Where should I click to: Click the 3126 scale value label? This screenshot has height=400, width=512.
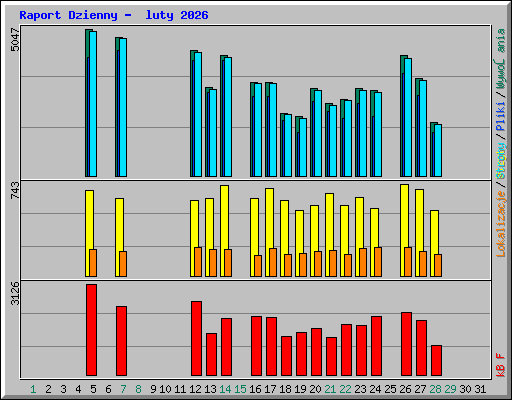pos(15,293)
